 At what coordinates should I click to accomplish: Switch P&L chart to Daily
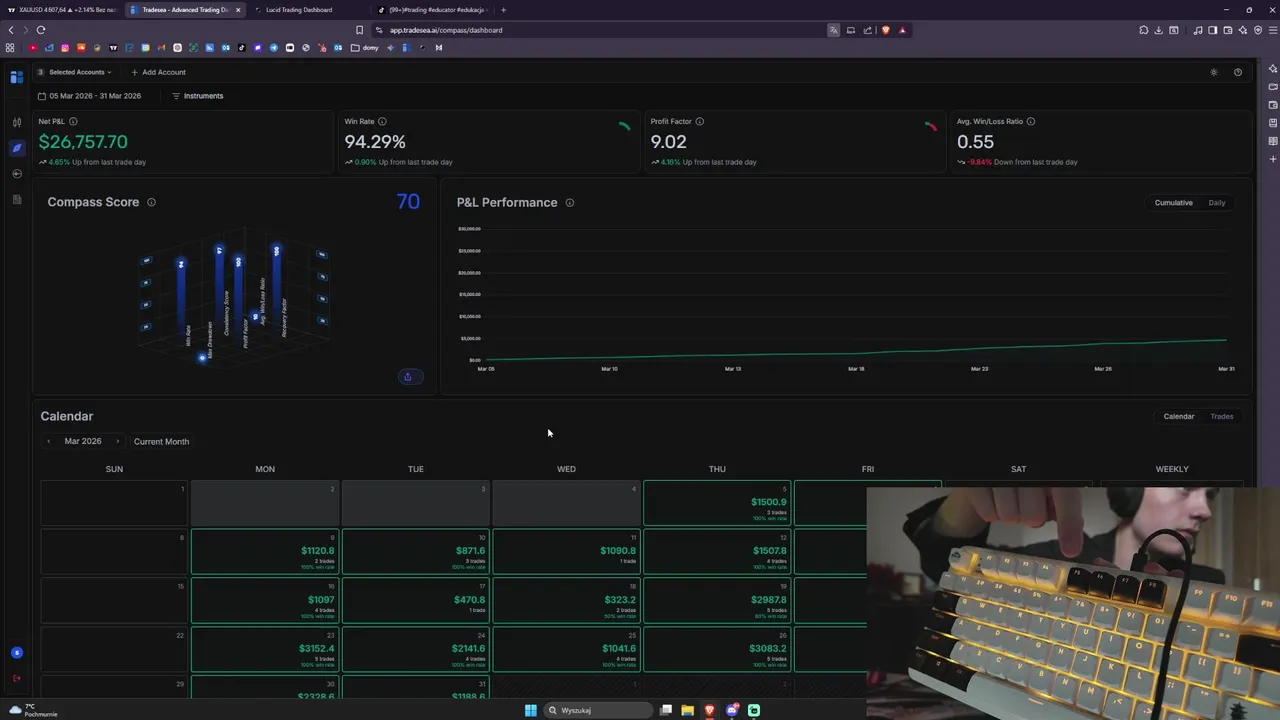click(1217, 203)
